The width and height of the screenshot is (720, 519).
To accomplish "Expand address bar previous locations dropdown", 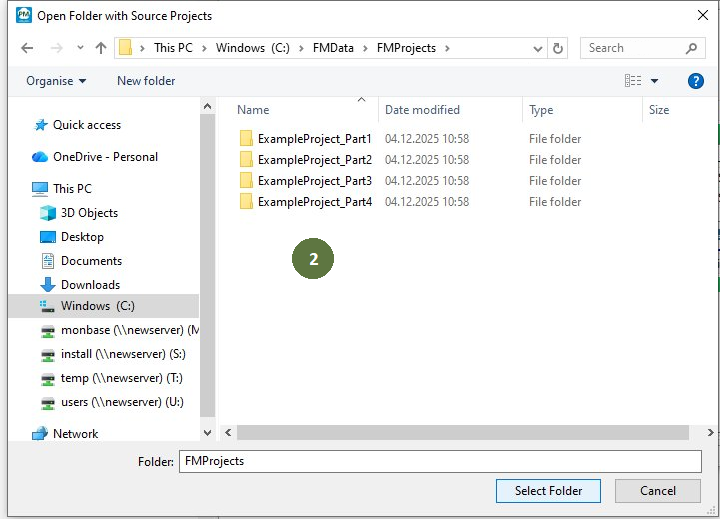I will coord(539,48).
